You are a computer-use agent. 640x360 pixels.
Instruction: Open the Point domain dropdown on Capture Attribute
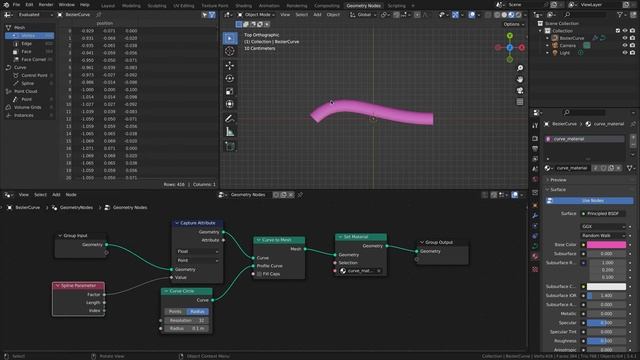click(198, 260)
